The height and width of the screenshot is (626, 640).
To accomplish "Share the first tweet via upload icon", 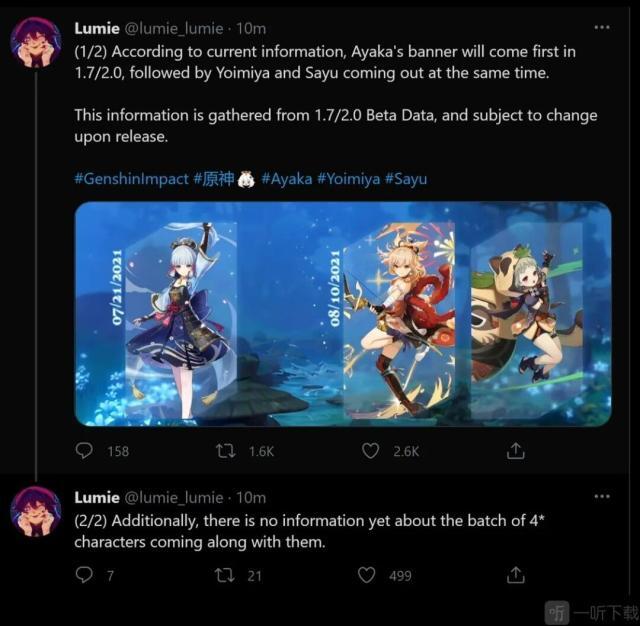I will pos(516,451).
